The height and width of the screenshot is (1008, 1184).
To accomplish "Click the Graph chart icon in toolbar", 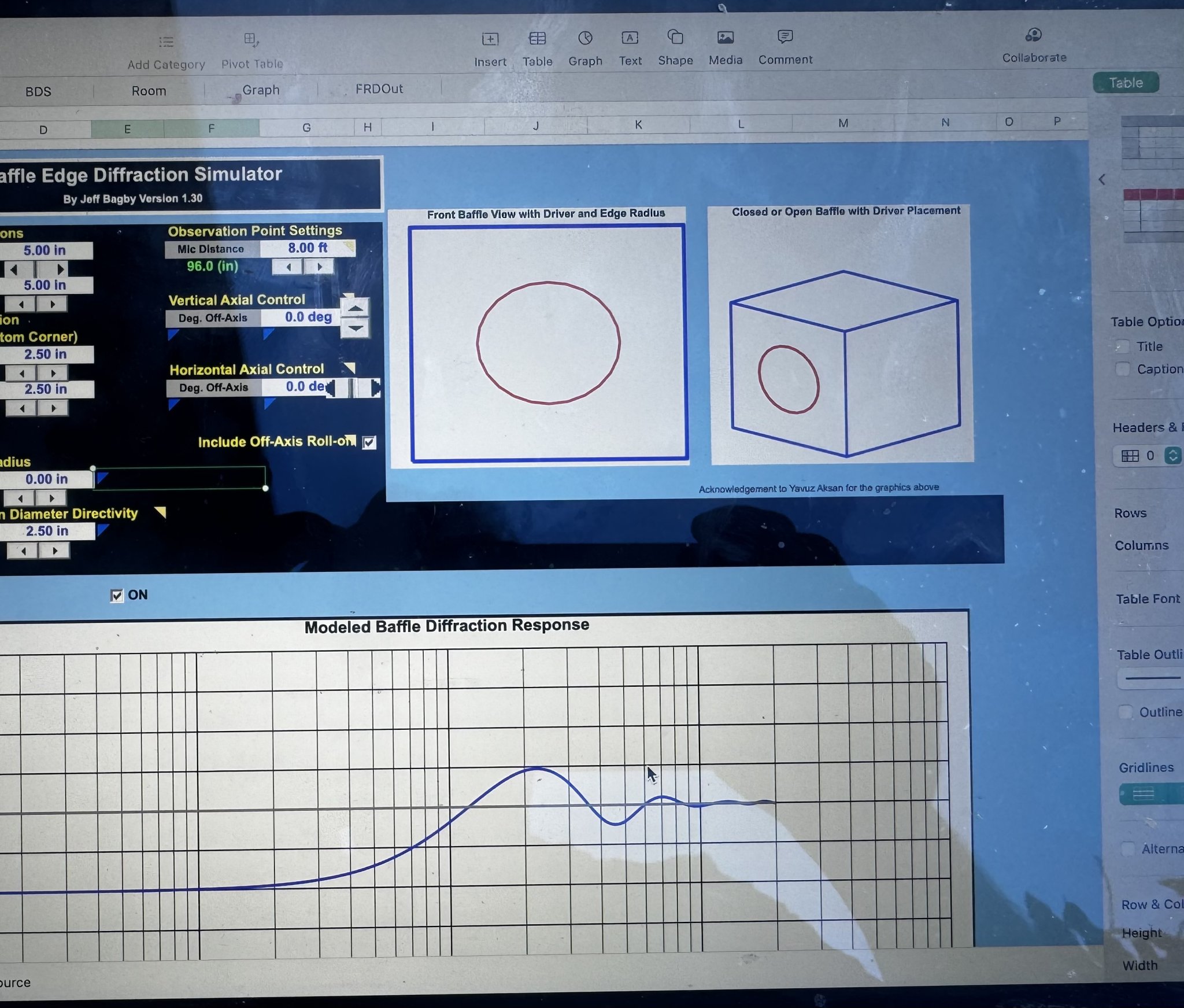I will click(585, 38).
